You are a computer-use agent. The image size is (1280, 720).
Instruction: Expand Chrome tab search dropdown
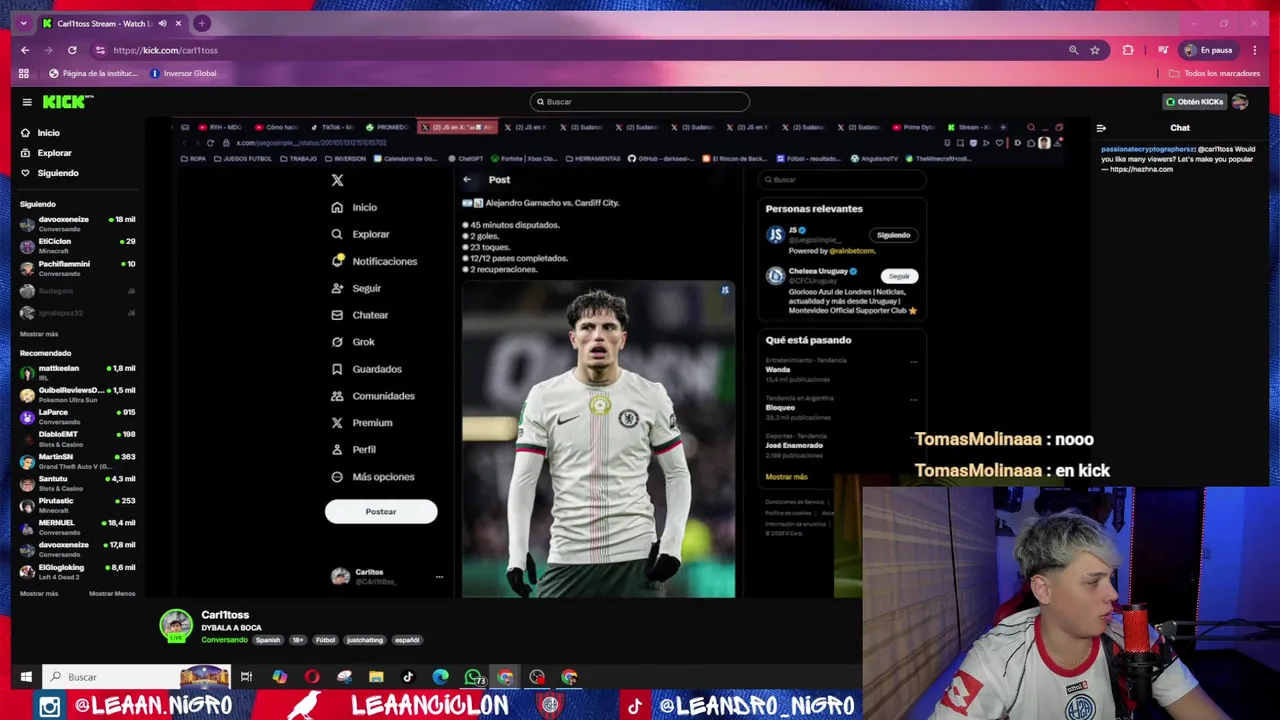(x=23, y=23)
